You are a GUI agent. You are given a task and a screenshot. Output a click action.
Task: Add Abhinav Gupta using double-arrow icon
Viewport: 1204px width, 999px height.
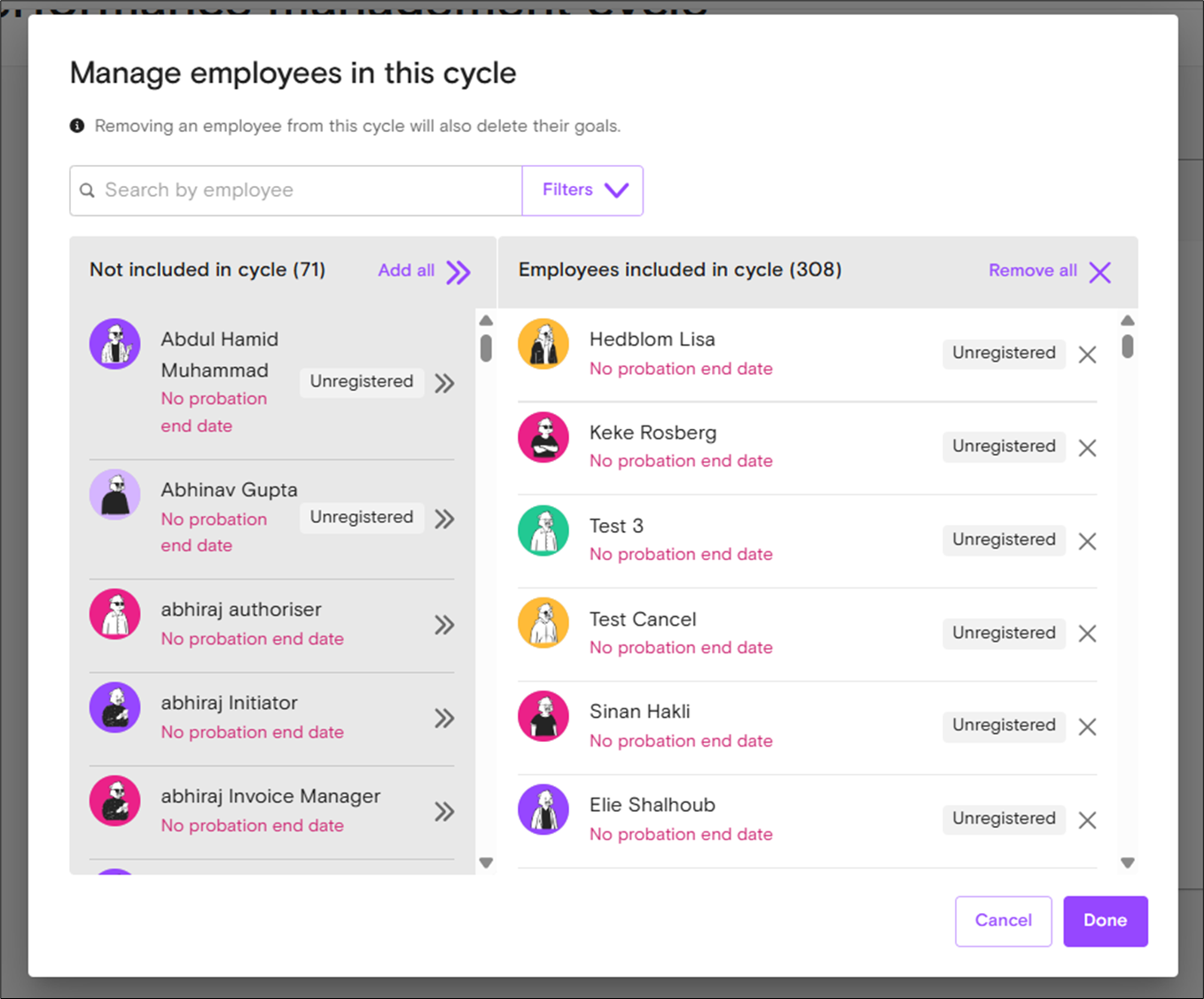(444, 519)
